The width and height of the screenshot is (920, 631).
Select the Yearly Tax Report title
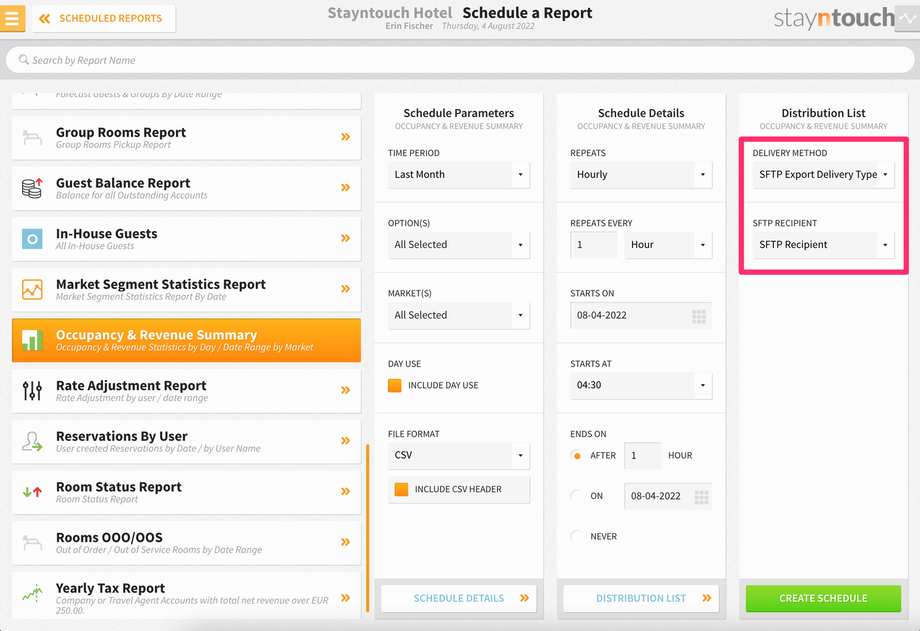110,588
